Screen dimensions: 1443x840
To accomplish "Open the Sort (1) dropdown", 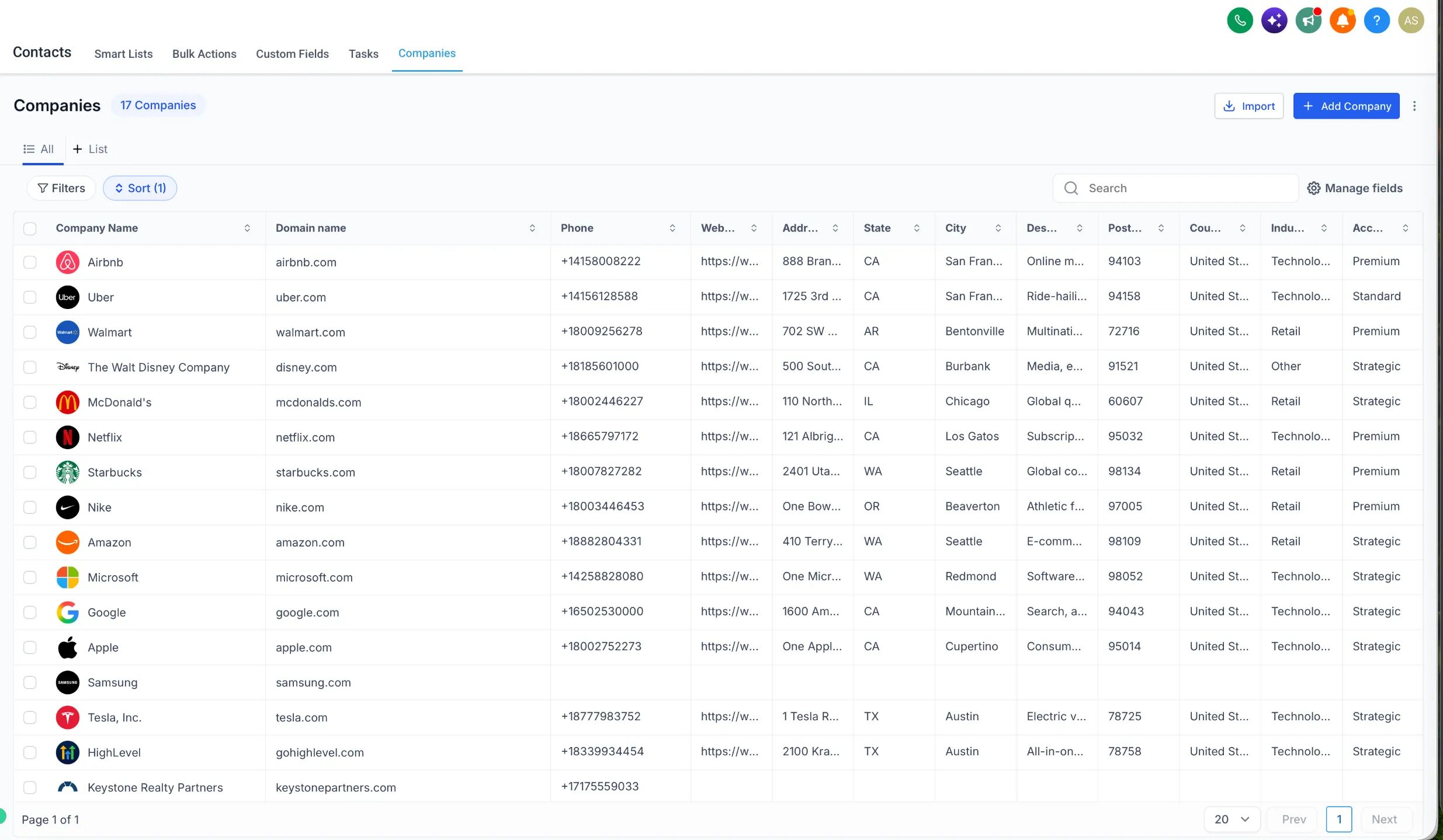I will tap(140, 188).
